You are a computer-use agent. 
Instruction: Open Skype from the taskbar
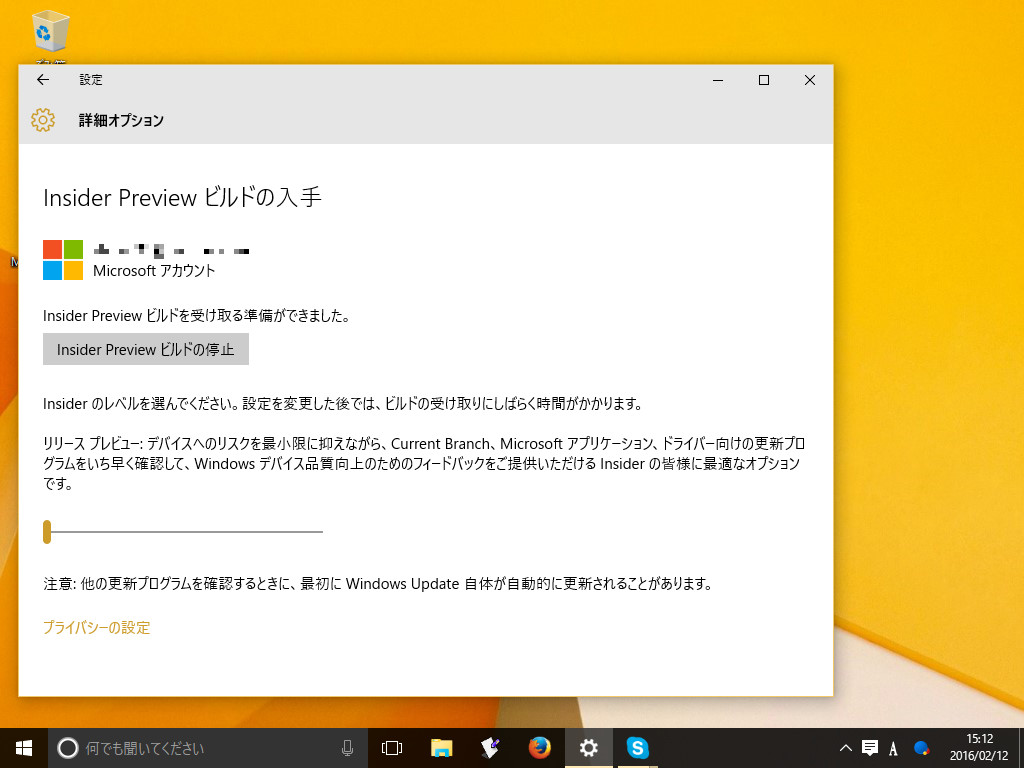[x=638, y=747]
